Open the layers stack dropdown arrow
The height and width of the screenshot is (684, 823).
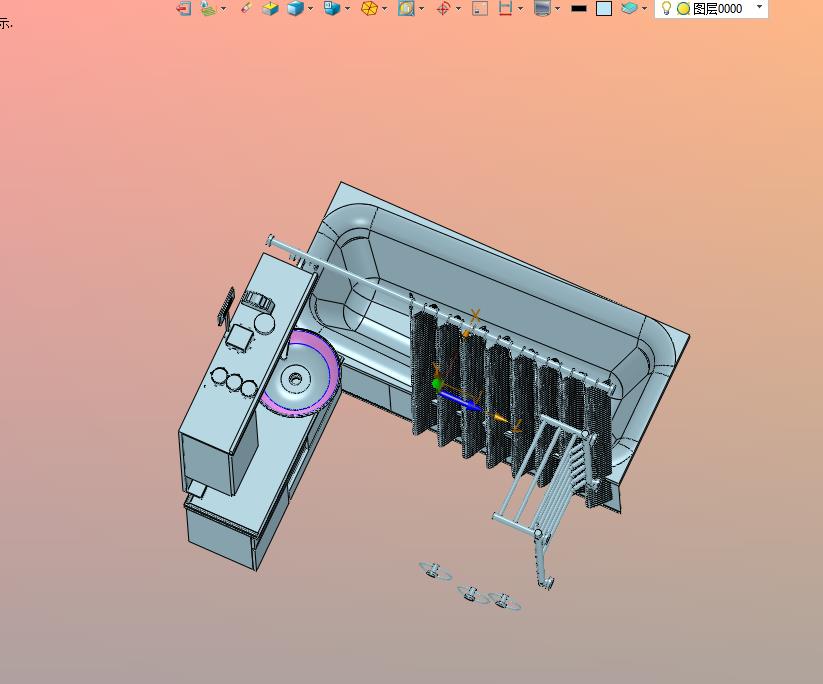[645, 8]
